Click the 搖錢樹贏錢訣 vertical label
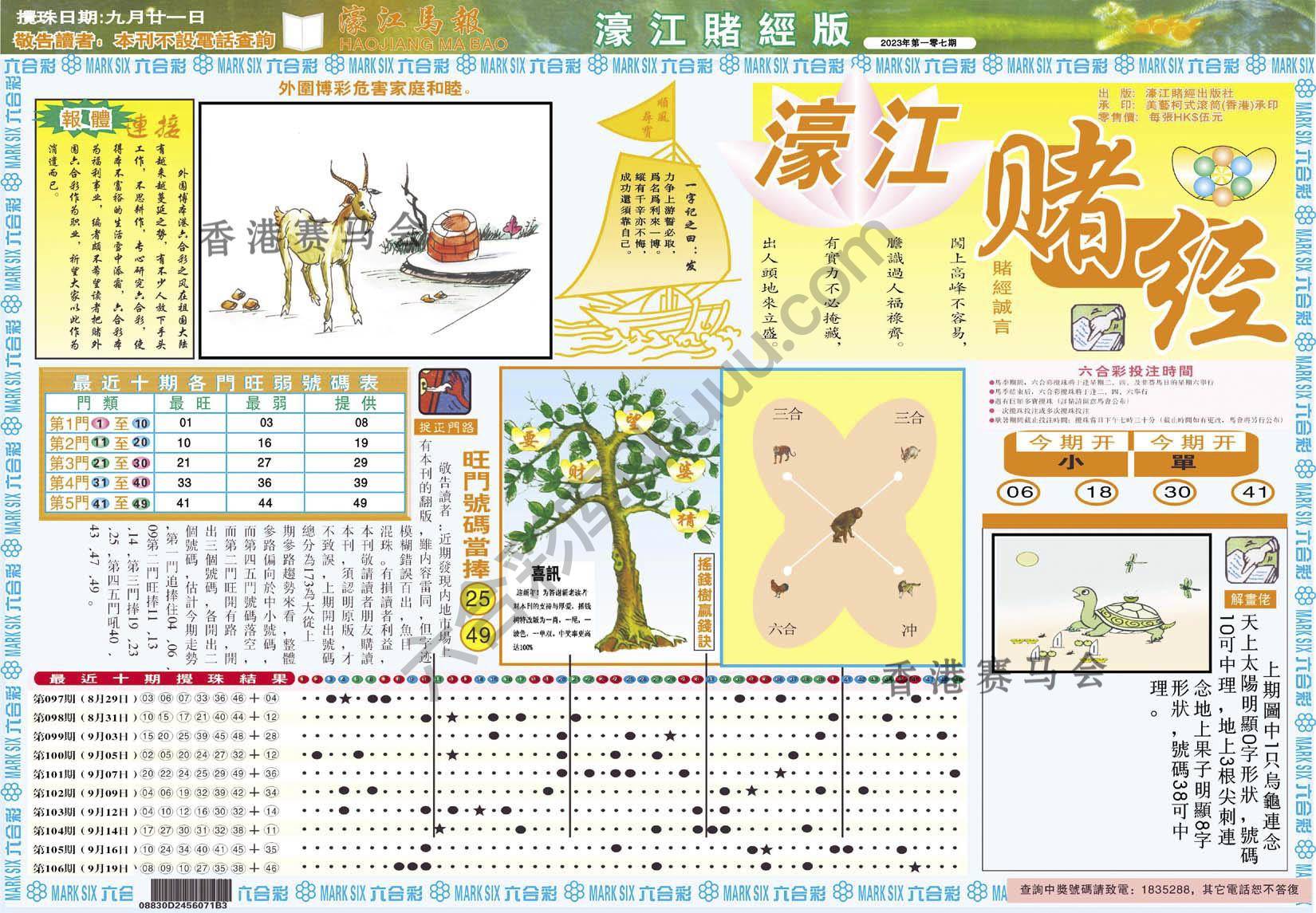The image size is (1316, 913). pos(703,603)
